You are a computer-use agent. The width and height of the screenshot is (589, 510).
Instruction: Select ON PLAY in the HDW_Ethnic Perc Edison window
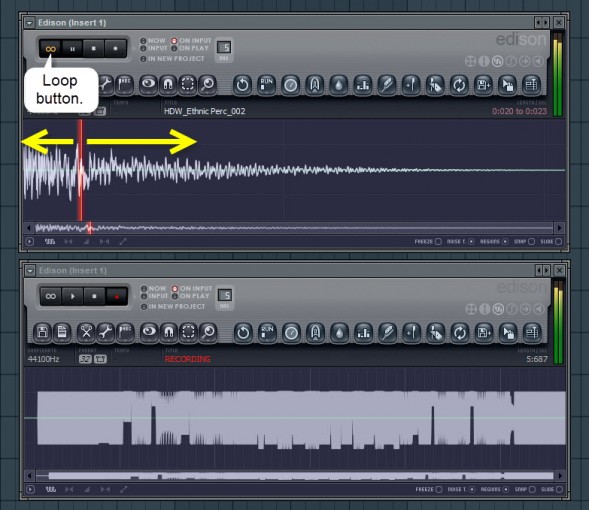click(190, 48)
